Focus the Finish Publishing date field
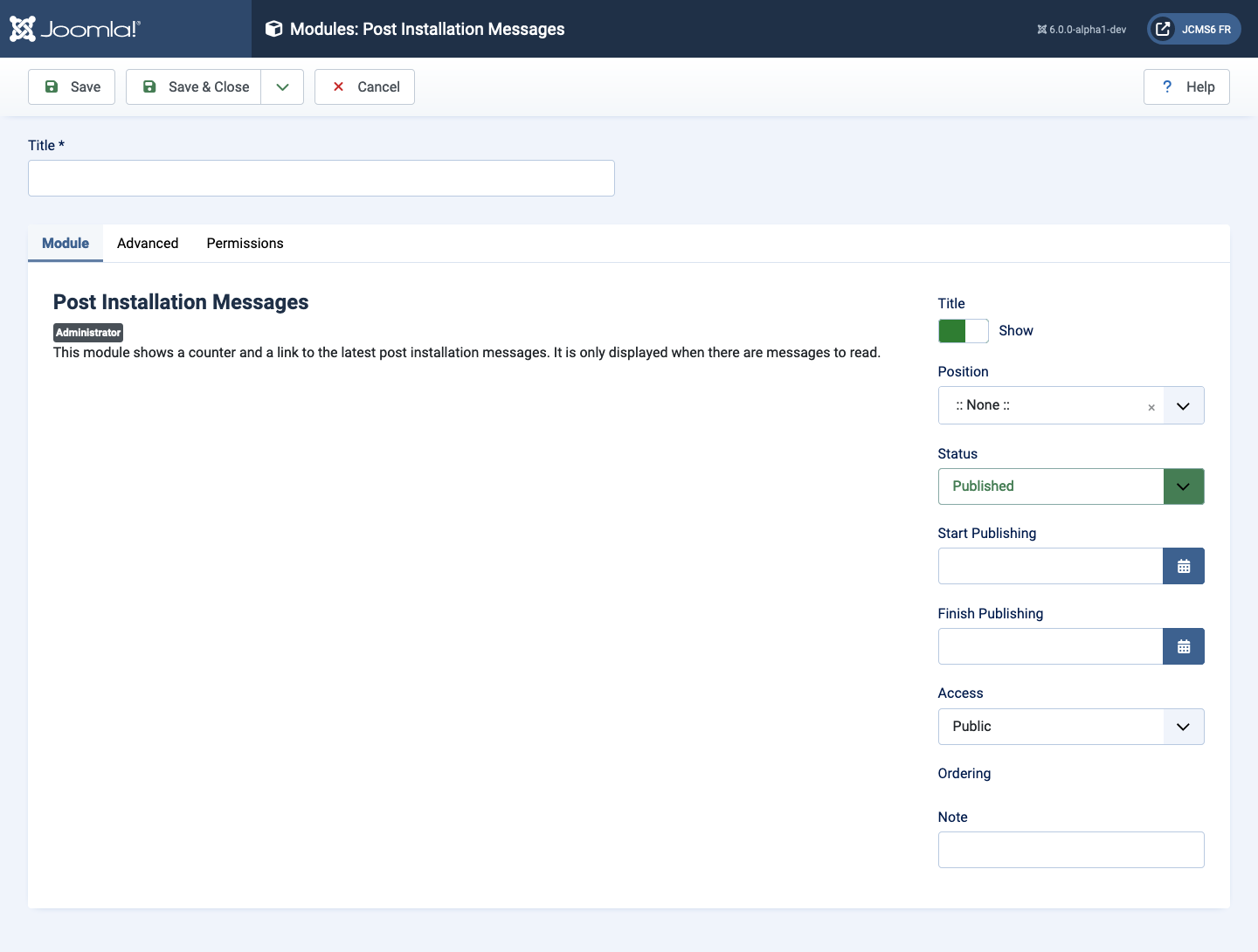Viewport: 1258px width, 952px height. coord(1050,646)
